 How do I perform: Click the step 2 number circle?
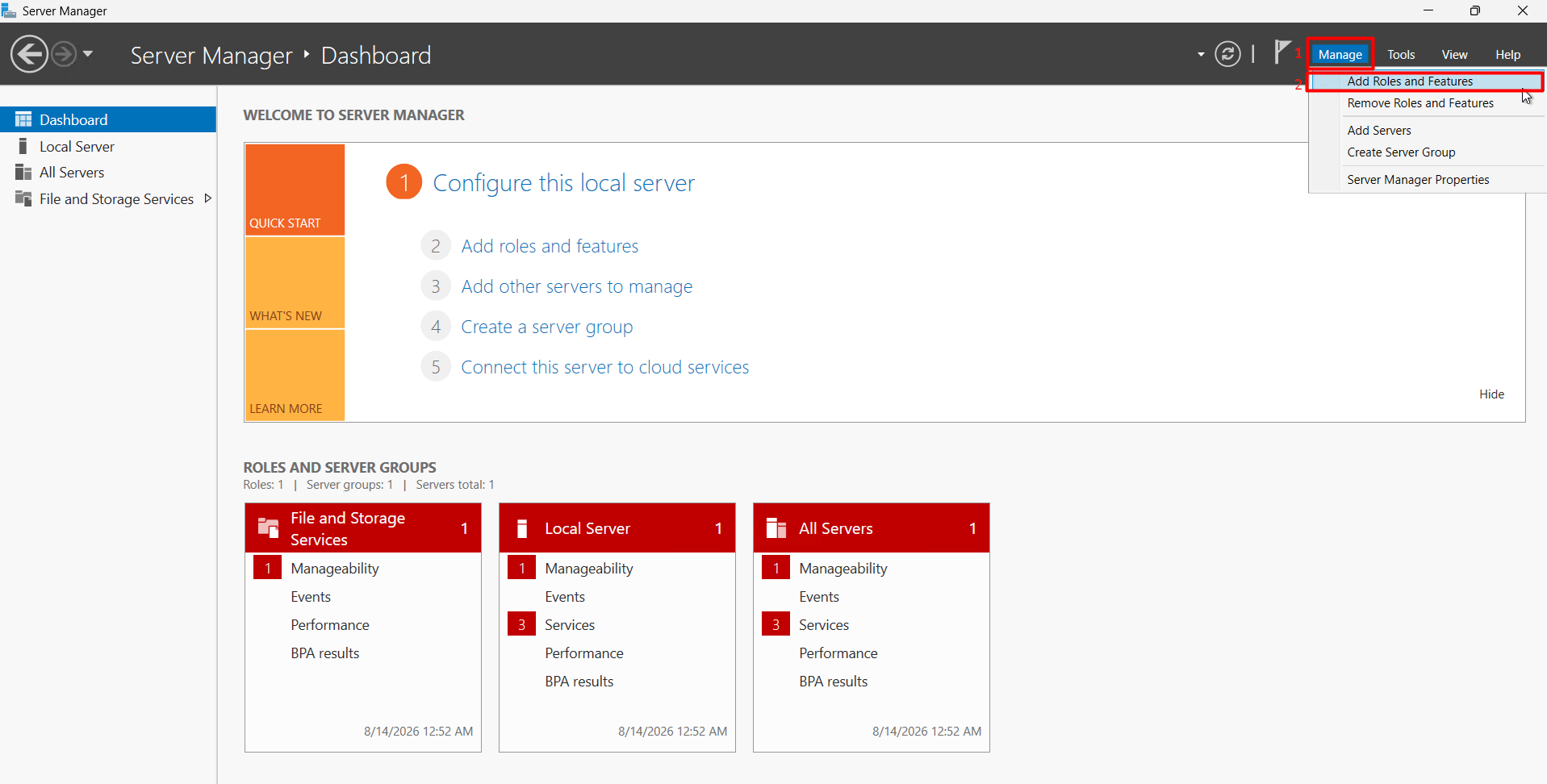436,246
